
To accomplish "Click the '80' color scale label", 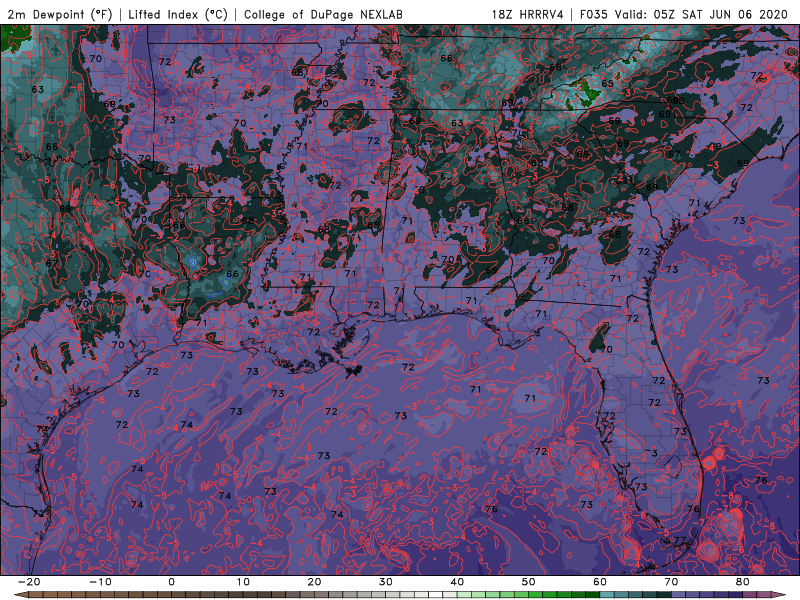I will [743, 582].
